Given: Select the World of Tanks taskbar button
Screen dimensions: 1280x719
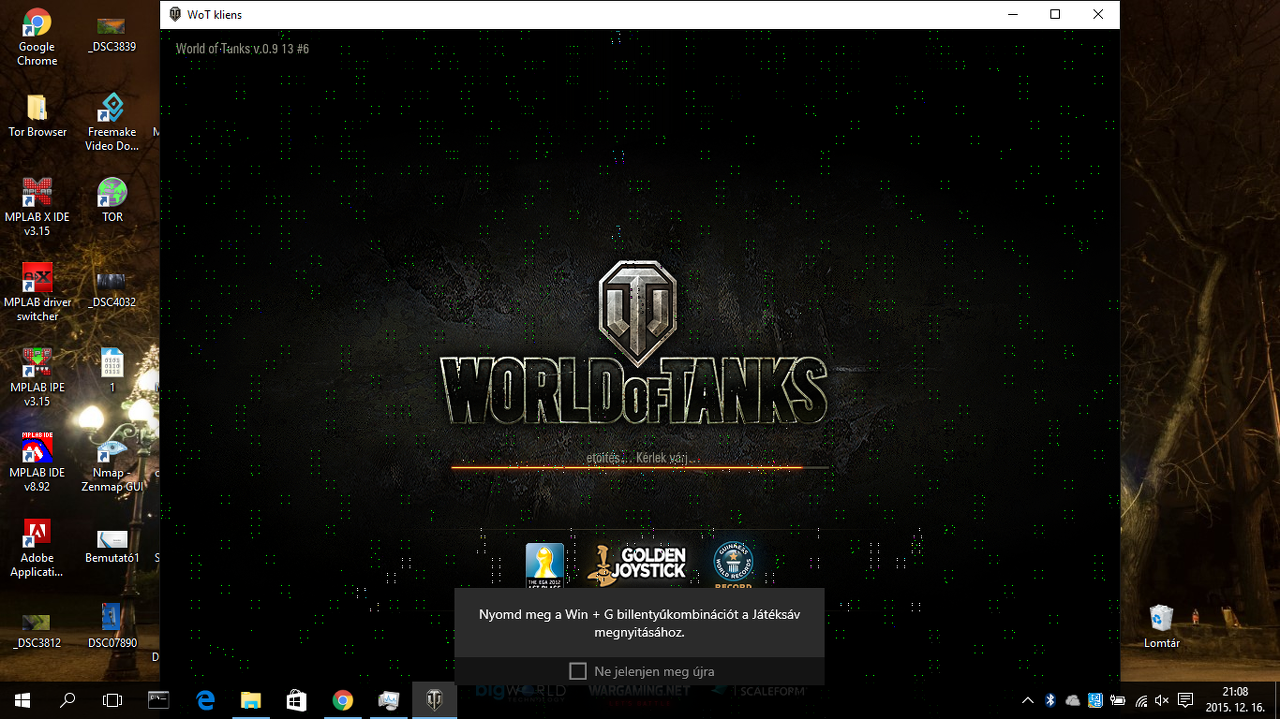Looking at the screenshot, I should 434,700.
